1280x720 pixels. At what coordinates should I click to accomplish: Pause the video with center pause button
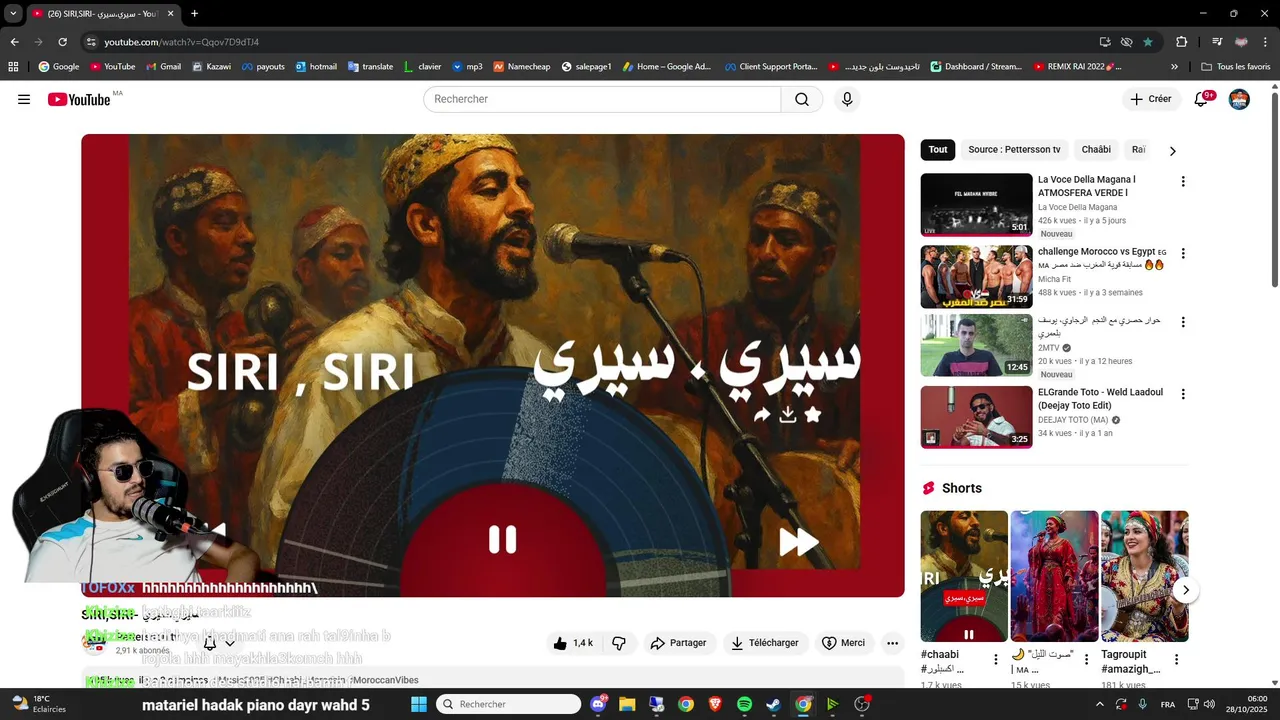pyautogui.click(x=502, y=540)
